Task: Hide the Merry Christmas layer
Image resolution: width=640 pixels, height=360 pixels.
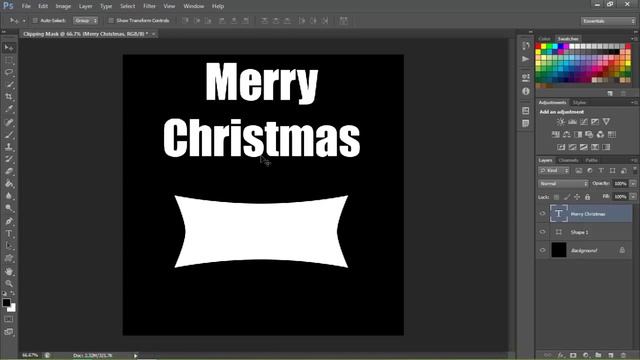Action: pyautogui.click(x=542, y=213)
